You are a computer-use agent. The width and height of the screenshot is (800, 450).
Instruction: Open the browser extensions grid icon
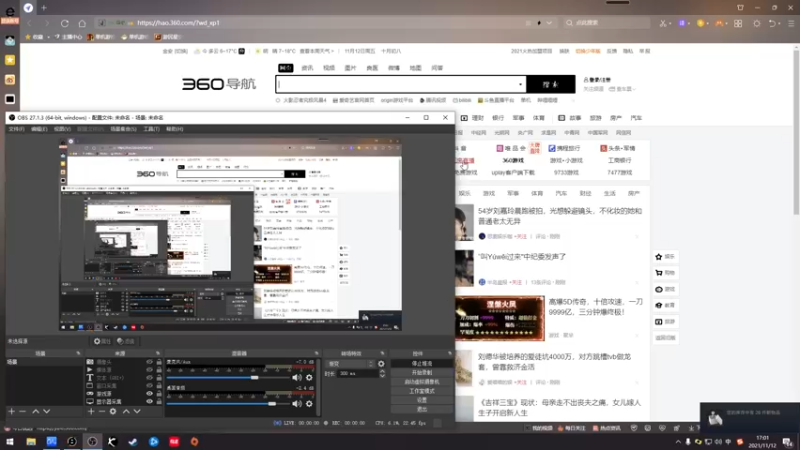738,23
